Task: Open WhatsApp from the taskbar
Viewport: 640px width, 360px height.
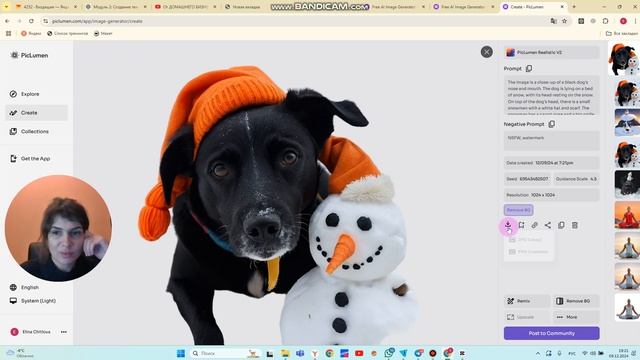Action: tap(389, 353)
